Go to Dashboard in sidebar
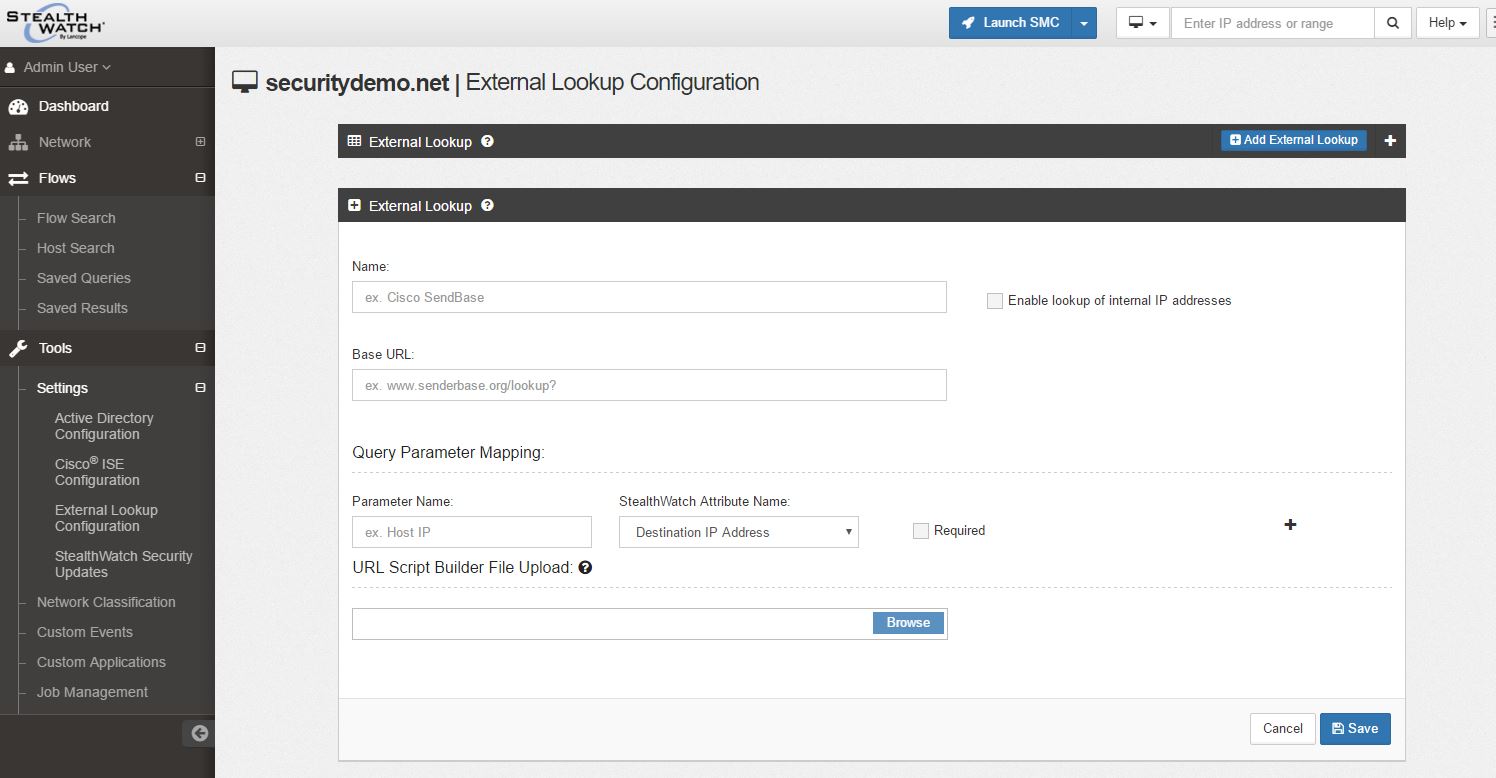 coord(74,106)
